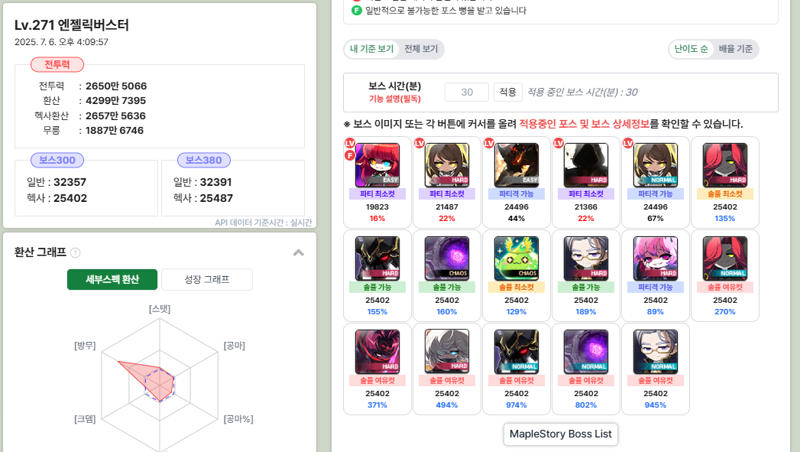Click the Hard white-haired boss with 494%
Screen dimensions: 800x452
[446, 352]
